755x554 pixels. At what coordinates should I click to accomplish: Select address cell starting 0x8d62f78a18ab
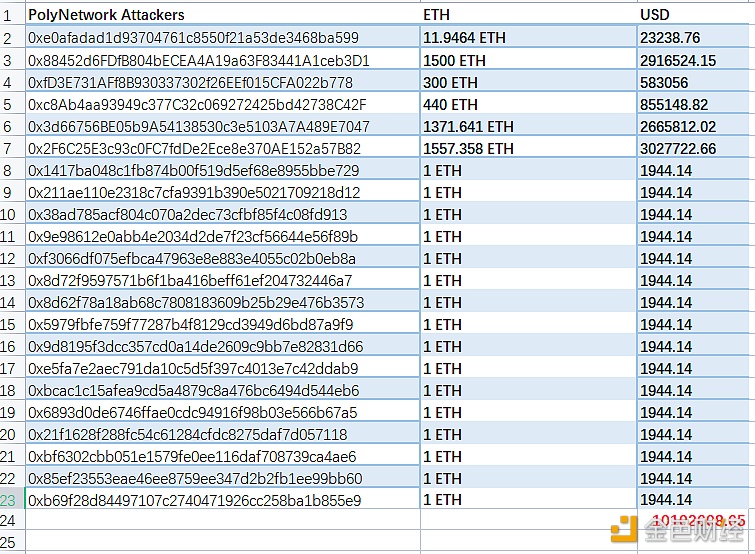pos(222,302)
